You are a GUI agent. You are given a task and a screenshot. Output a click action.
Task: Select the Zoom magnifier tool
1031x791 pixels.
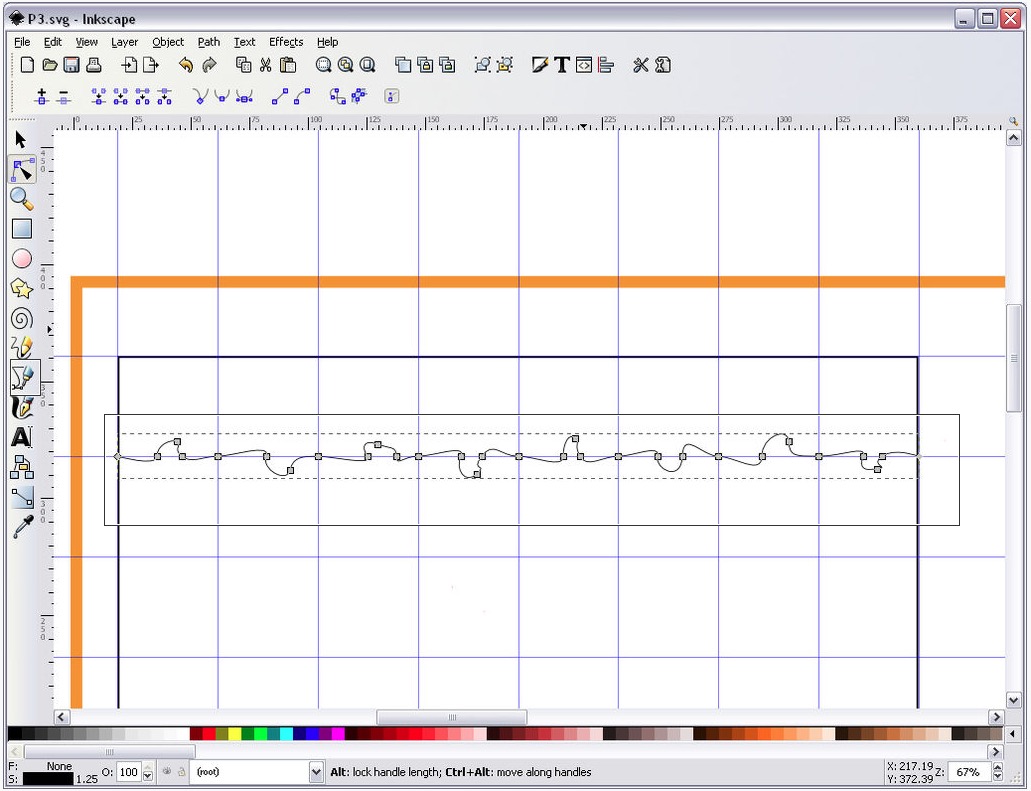(x=21, y=199)
